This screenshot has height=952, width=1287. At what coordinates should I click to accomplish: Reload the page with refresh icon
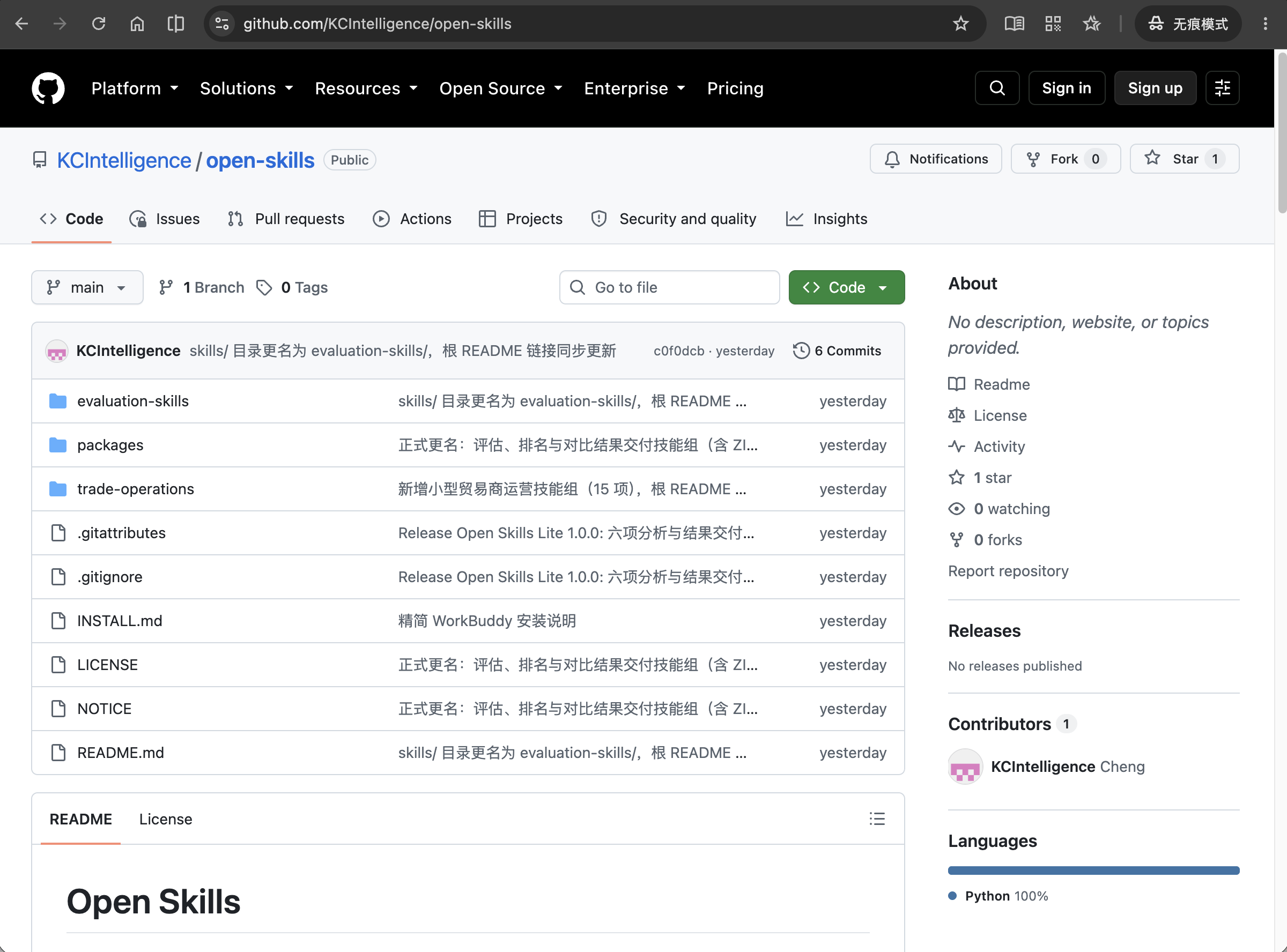point(99,24)
